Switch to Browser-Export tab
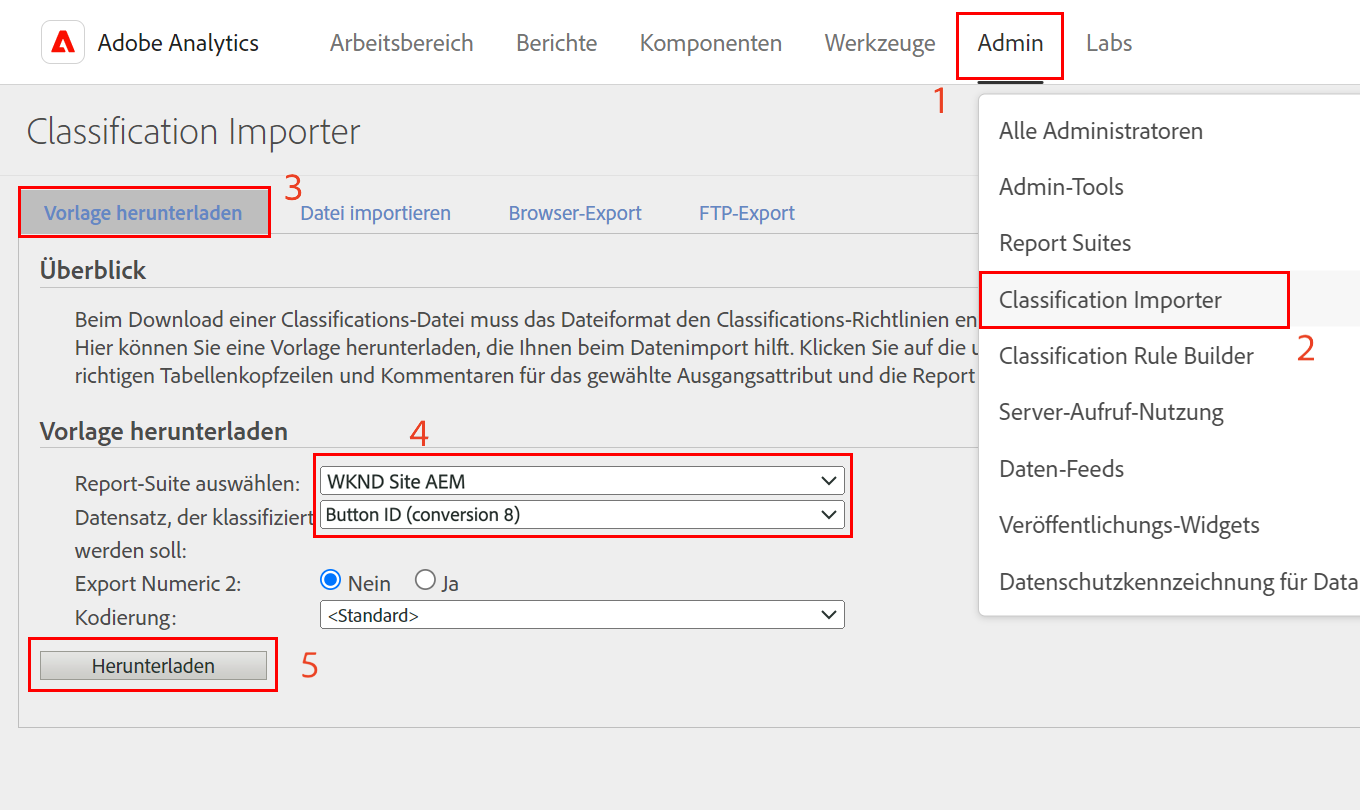Screen dimensions: 1360x810 [x=575, y=213]
